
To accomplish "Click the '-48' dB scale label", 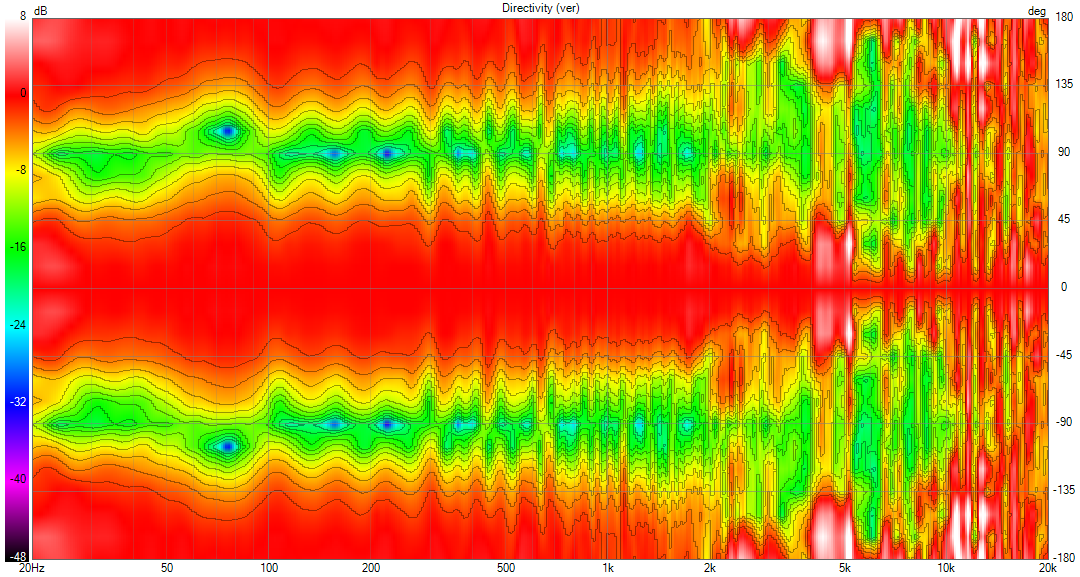I will [x=19, y=556].
